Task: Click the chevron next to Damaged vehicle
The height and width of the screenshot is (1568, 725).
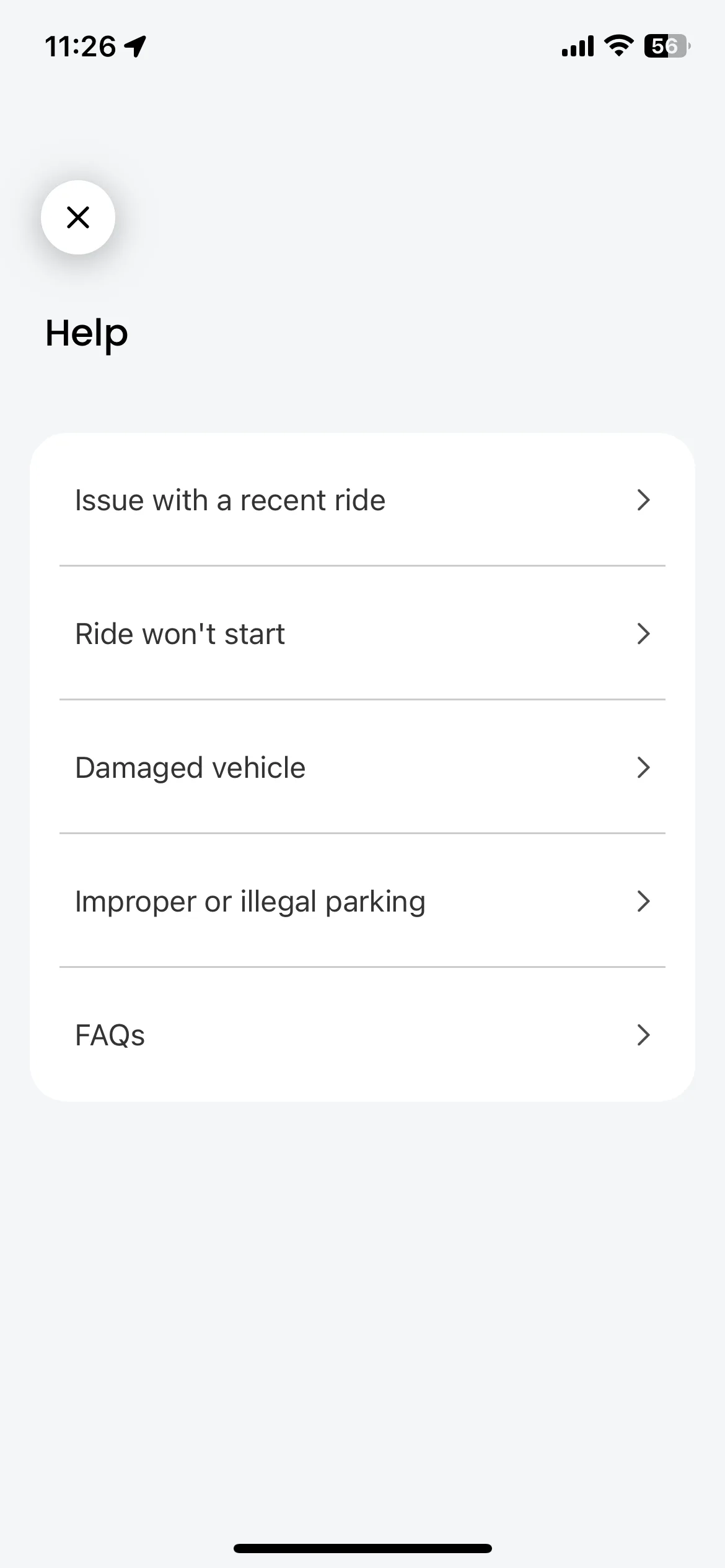Action: pyautogui.click(x=644, y=767)
